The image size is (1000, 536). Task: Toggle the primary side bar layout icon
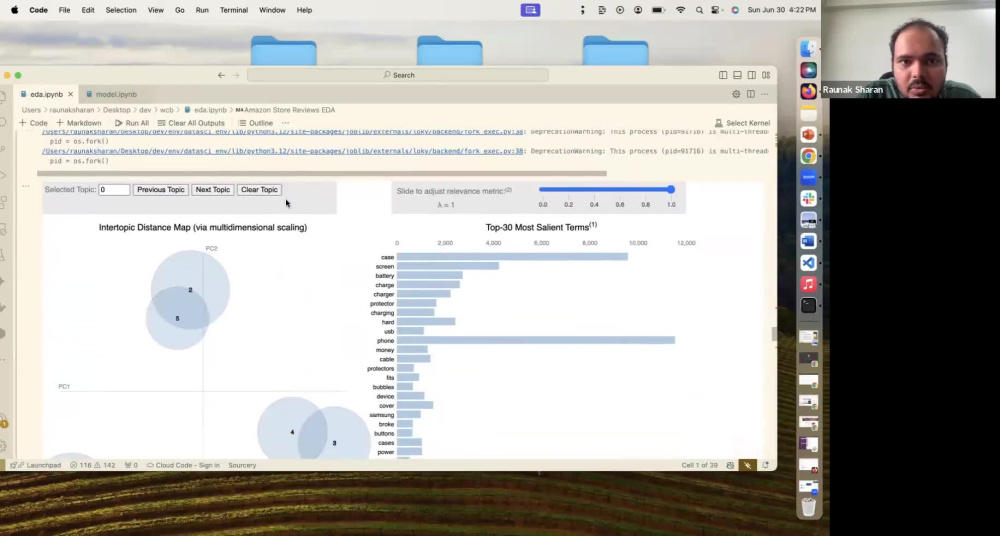(723, 75)
